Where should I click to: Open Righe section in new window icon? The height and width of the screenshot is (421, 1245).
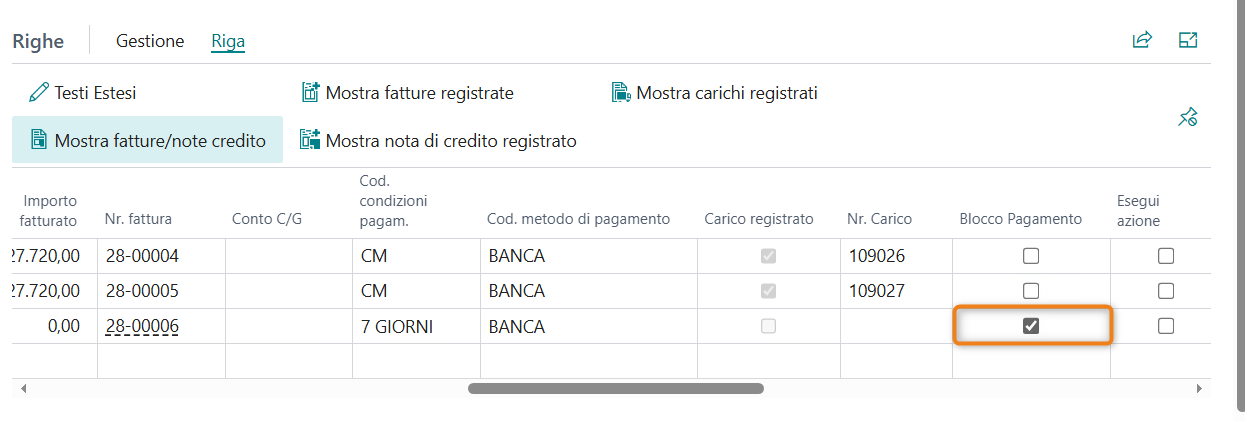[1188, 40]
